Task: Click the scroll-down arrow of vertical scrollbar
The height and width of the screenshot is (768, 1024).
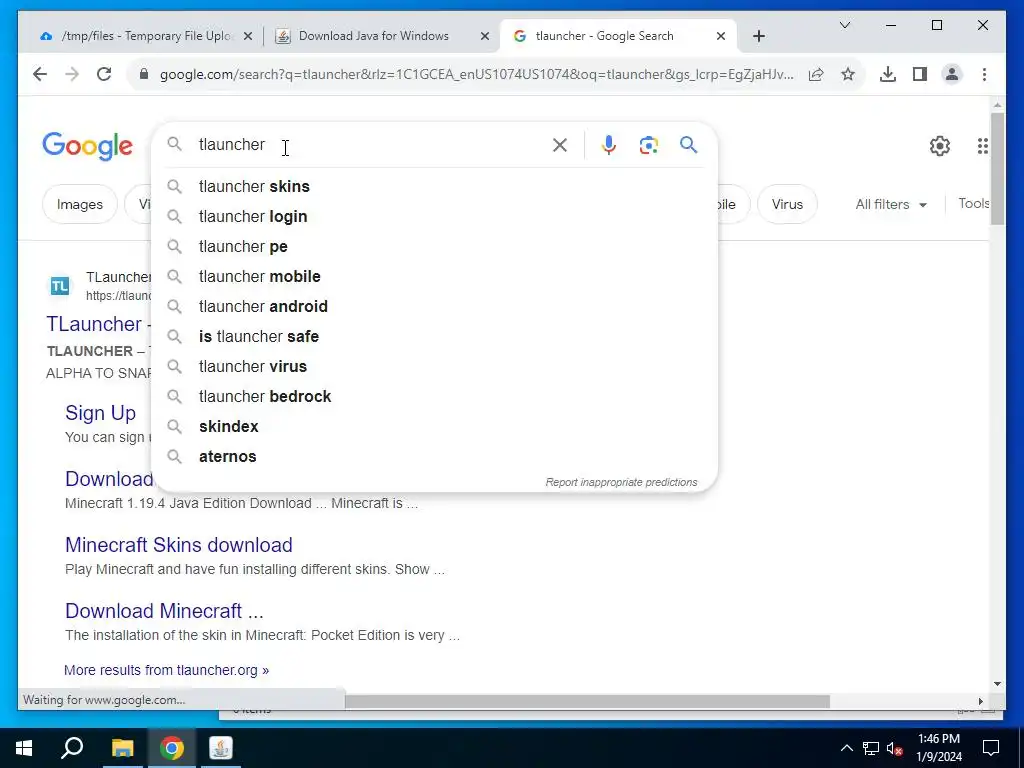Action: click(997, 684)
